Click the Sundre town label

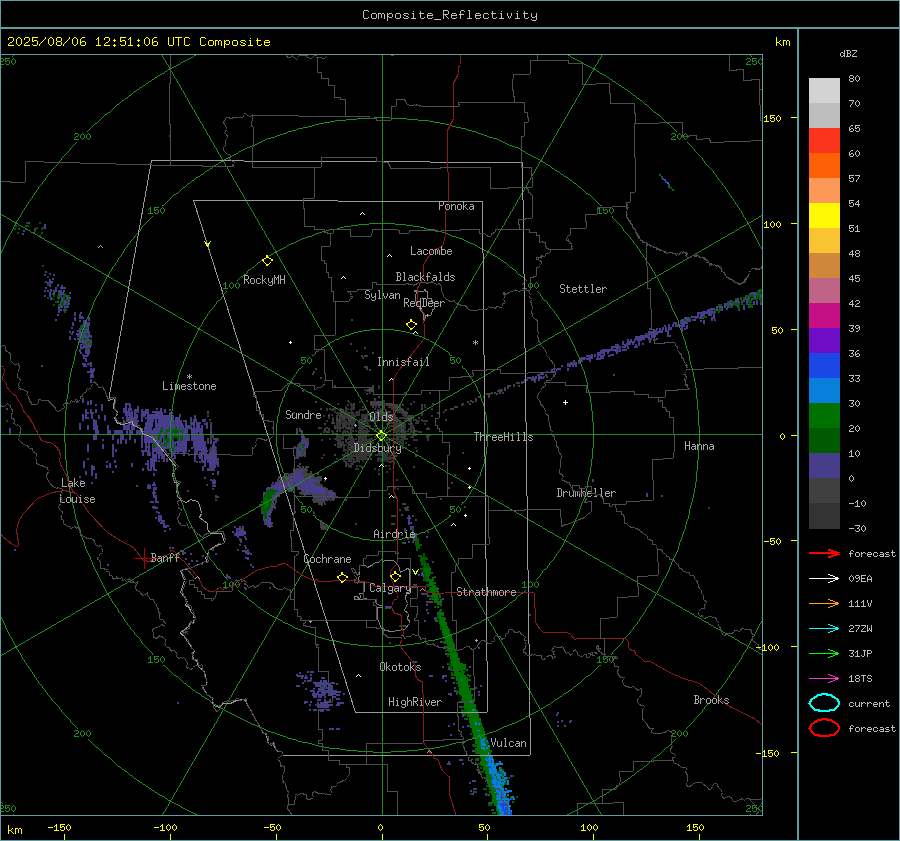pyautogui.click(x=303, y=414)
